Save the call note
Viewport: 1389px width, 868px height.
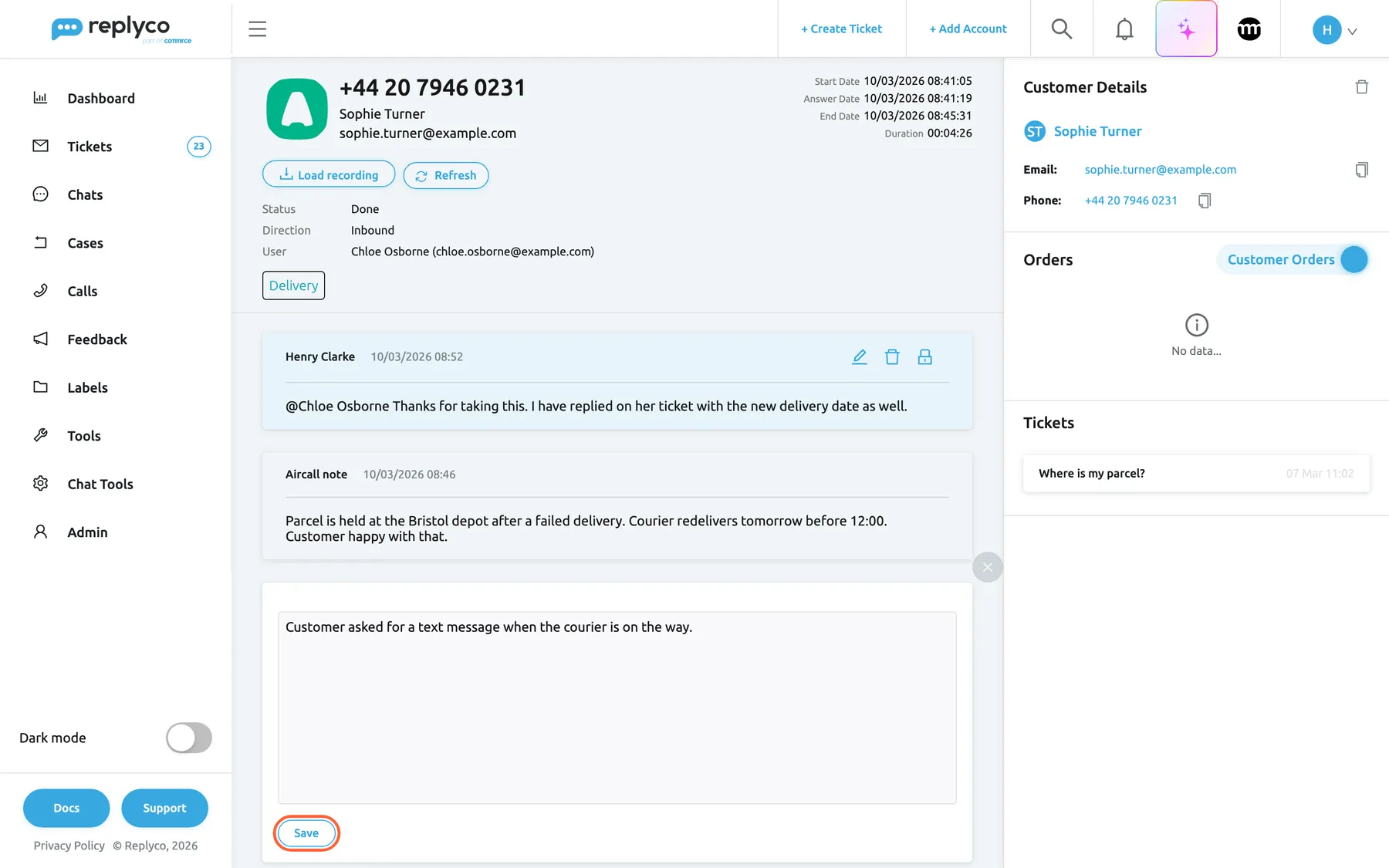coord(306,833)
